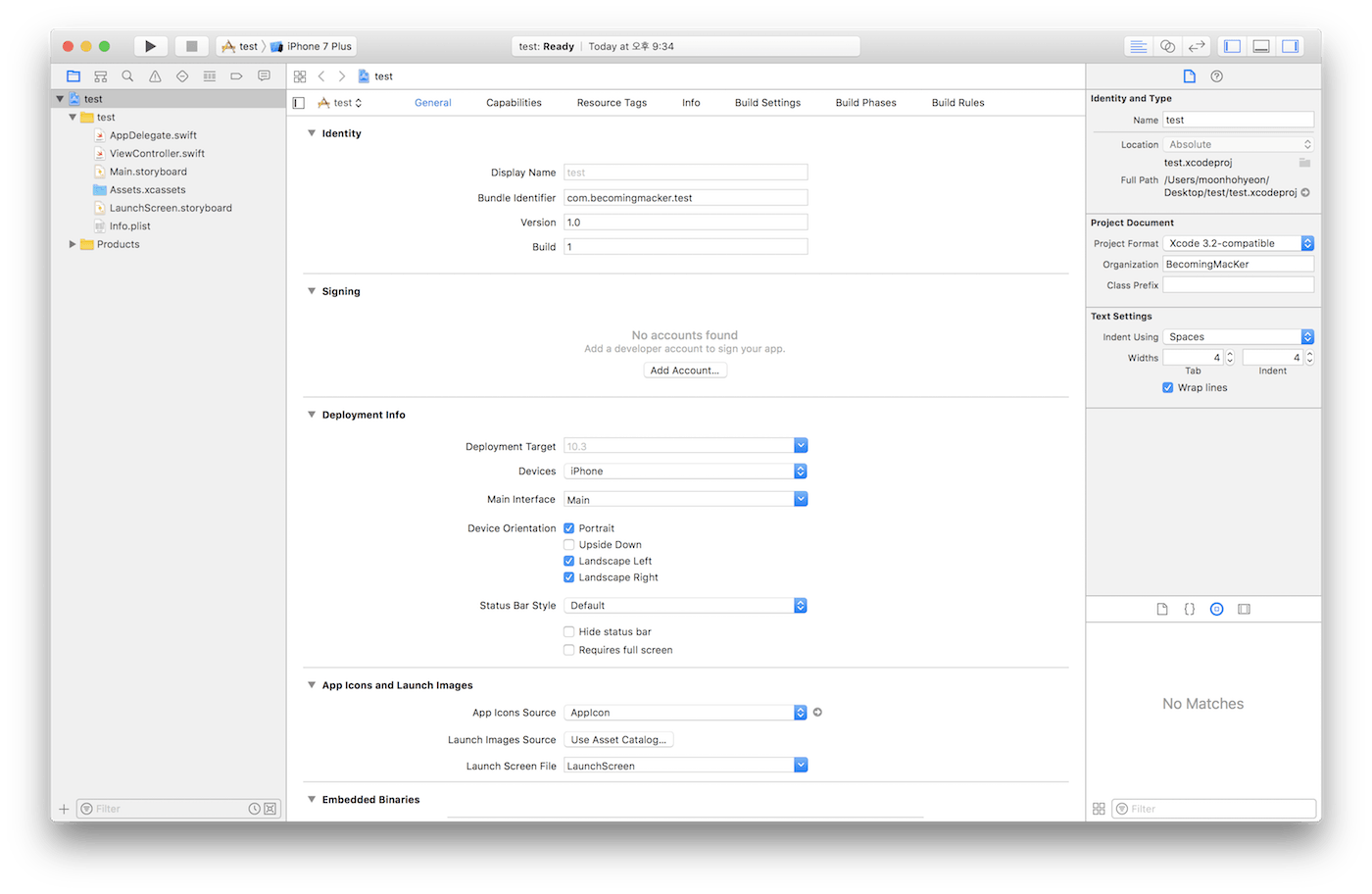Check the Hide status bar option

[x=568, y=631]
